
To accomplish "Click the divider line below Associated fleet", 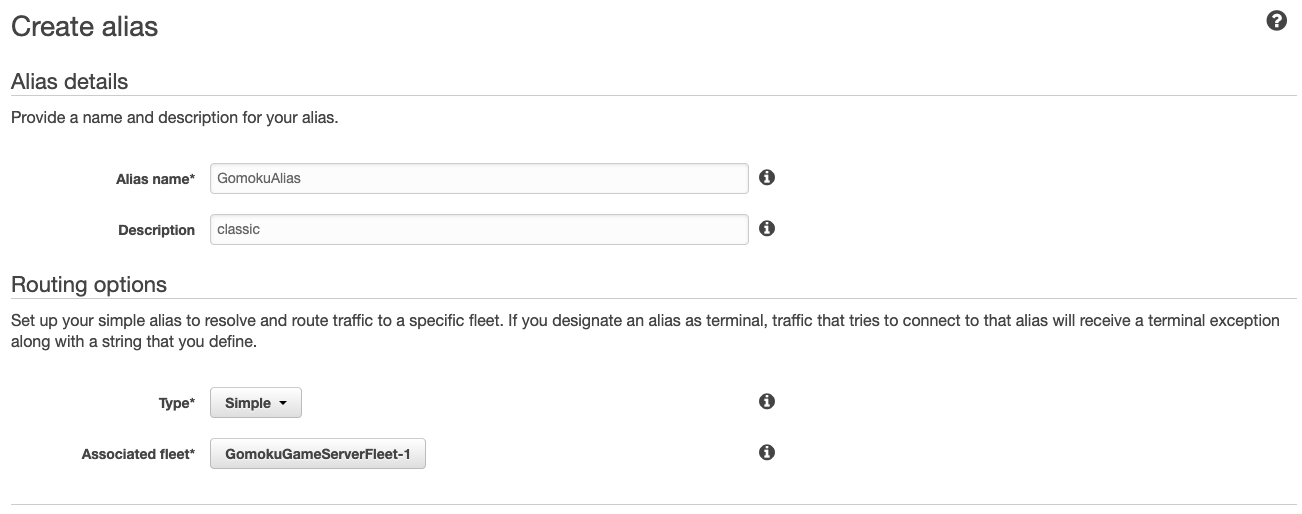I will point(653,504).
